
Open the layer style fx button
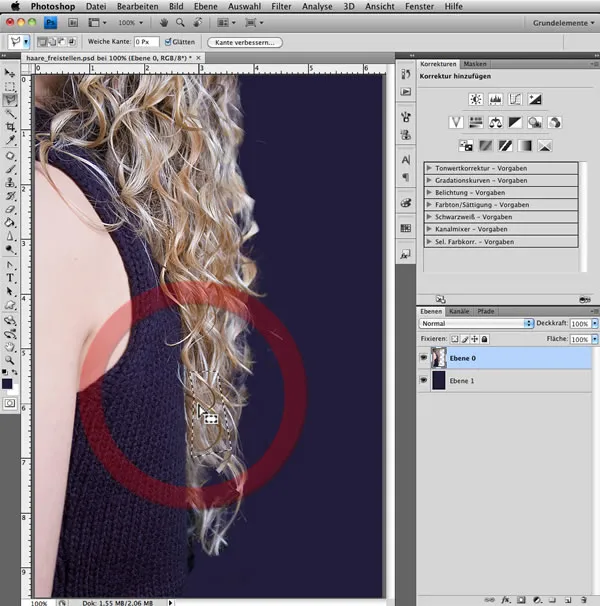click(x=507, y=599)
